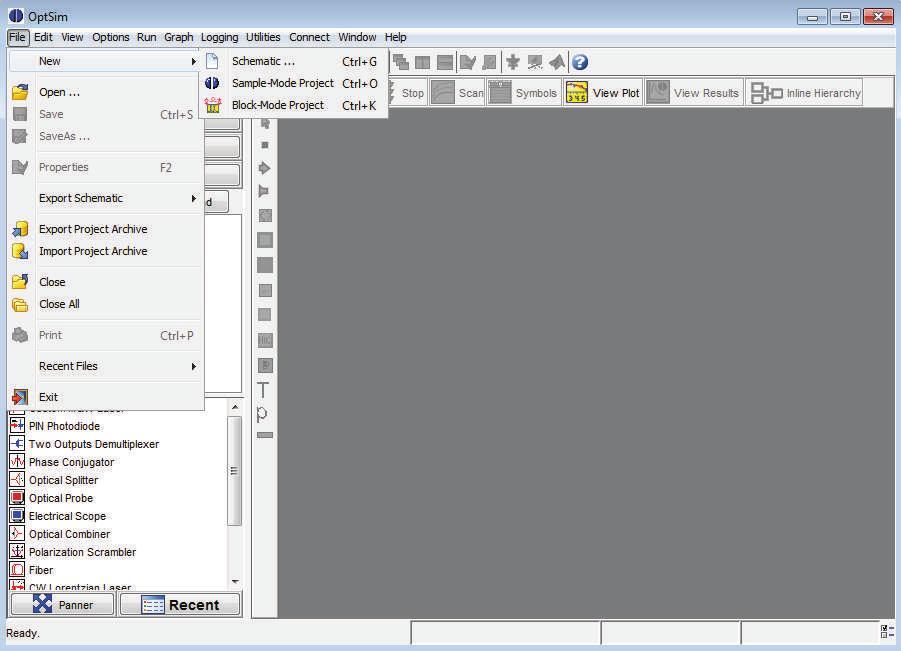Select the PIN Photodiode component icon

tap(17, 426)
